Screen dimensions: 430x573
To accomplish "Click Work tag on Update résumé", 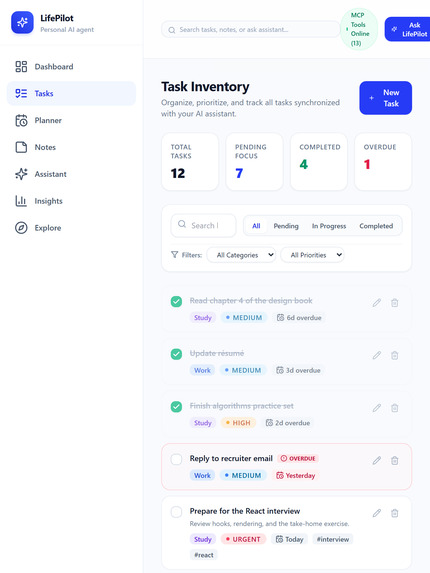I will point(202,370).
